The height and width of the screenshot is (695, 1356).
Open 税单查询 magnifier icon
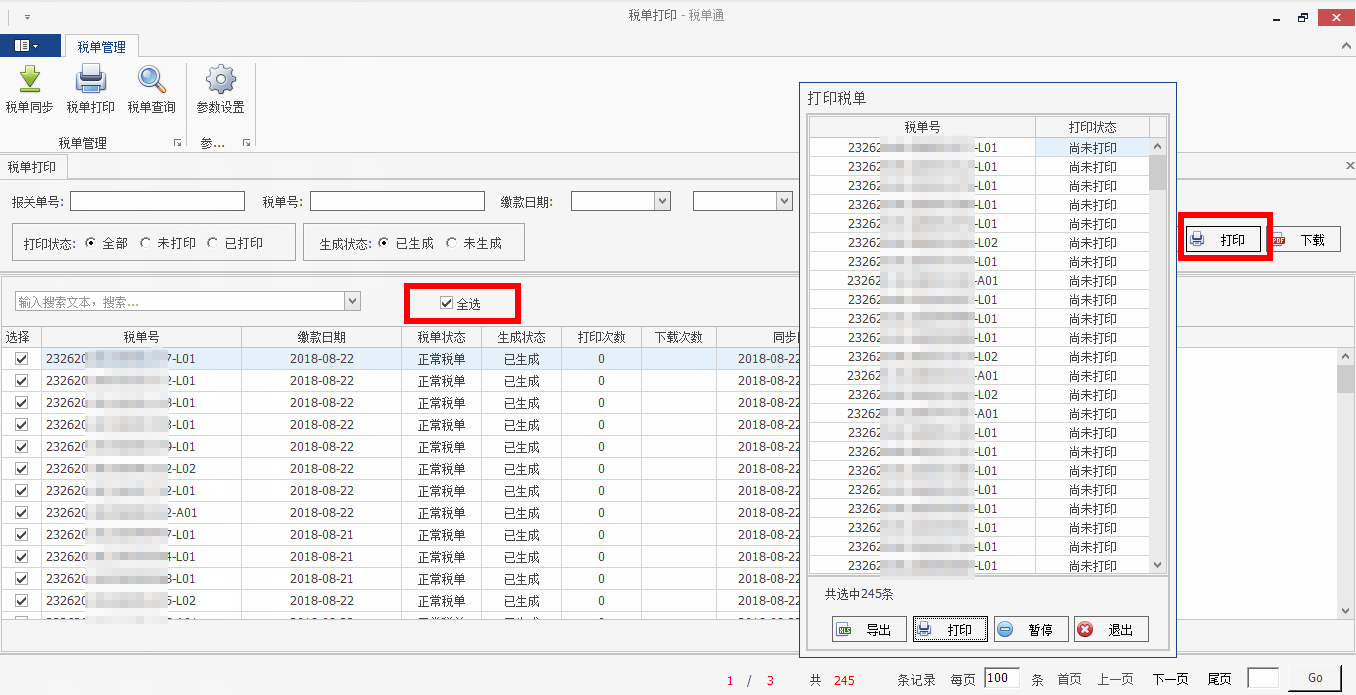tap(151, 80)
